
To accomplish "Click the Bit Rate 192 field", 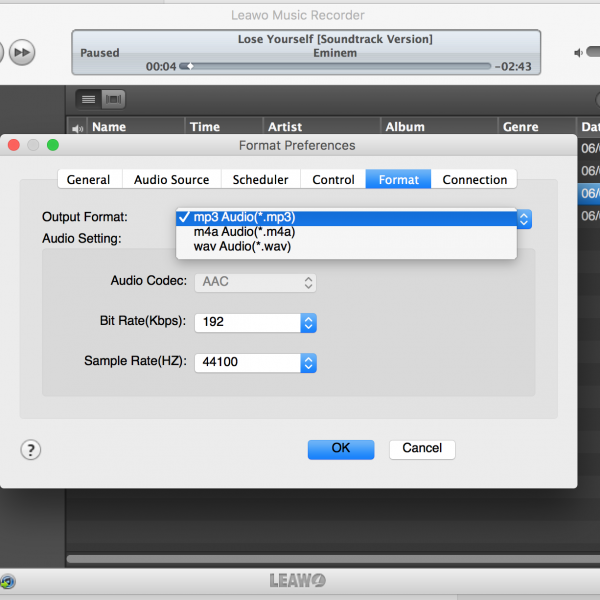I will click(x=248, y=323).
